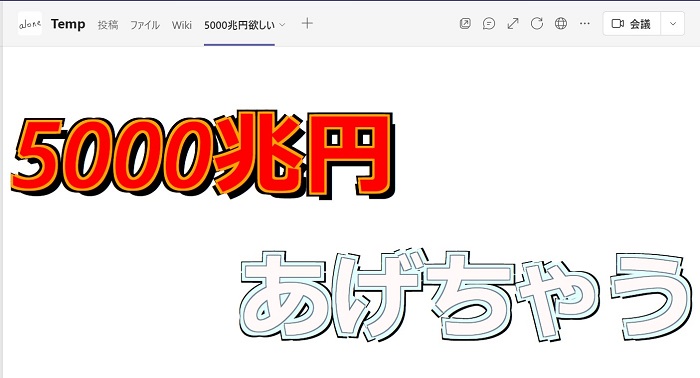Viewport: 700px width, 378px height.
Task: Reload the tab with refresh icon
Action: pos(537,24)
